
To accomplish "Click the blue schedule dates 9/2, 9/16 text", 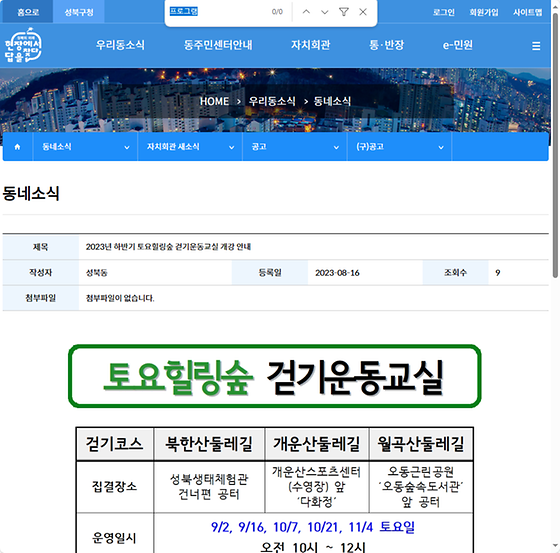I will [x=312, y=527].
